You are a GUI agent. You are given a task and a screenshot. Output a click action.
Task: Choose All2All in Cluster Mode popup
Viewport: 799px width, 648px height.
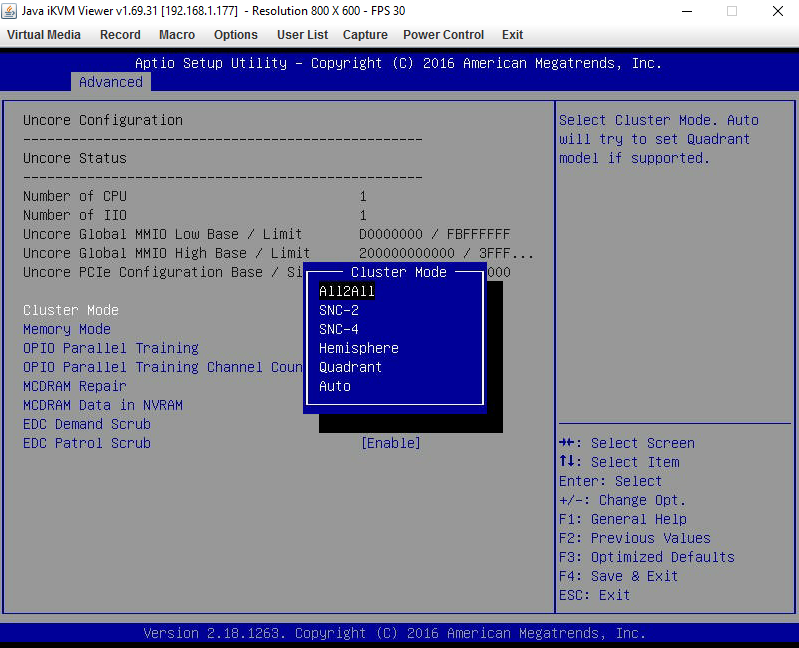347,291
